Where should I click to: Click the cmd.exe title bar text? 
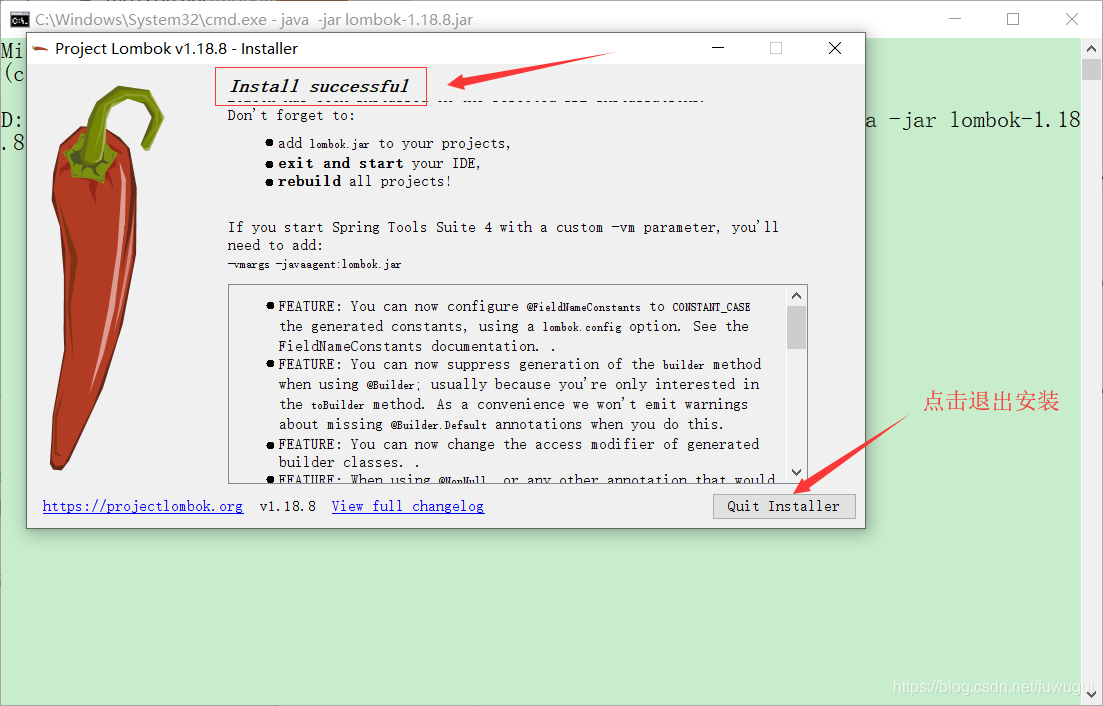[254, 20]
